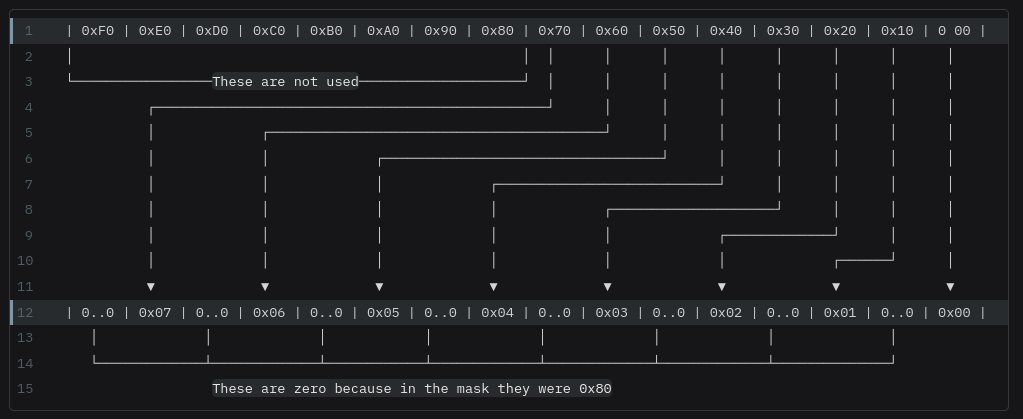Click the 0x70 value in line 1
1023x419 pixels.
coord(554,31)
